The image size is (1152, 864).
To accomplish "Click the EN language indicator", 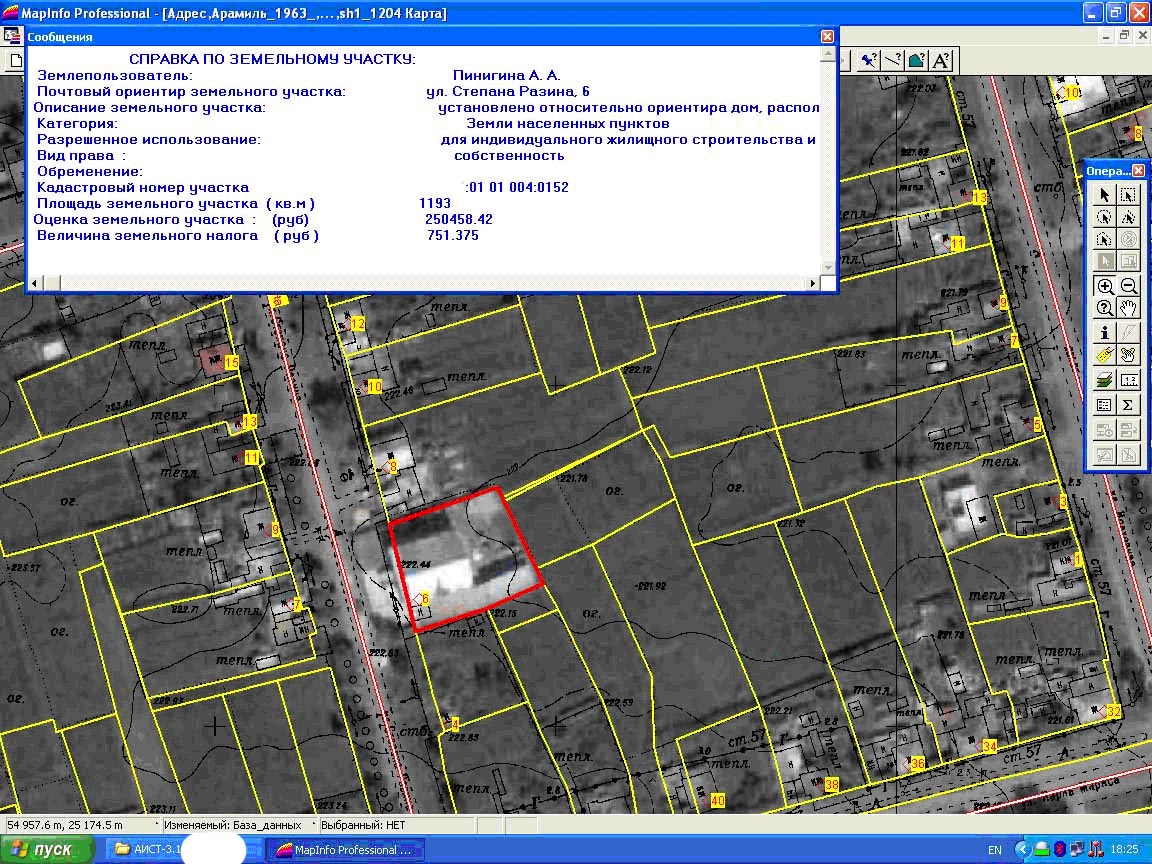I will point(995,850).
